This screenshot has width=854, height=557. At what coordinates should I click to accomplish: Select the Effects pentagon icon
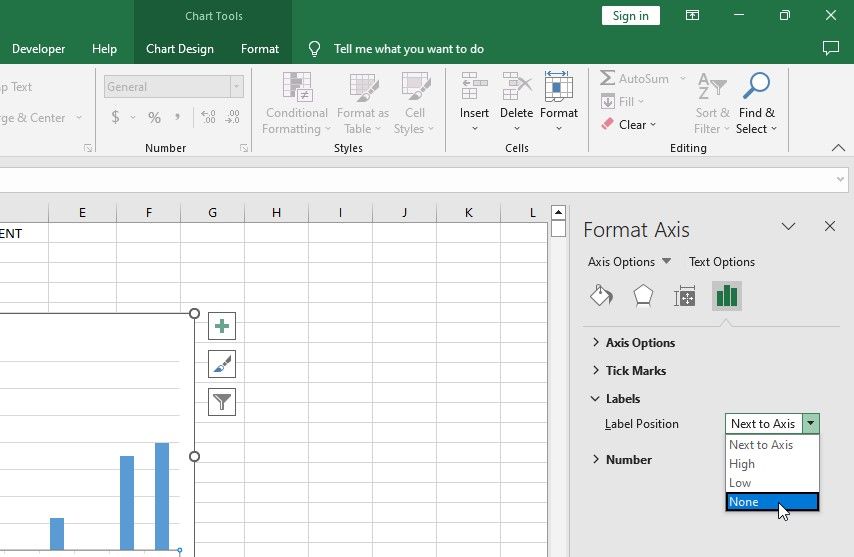[x=643, y=296]
